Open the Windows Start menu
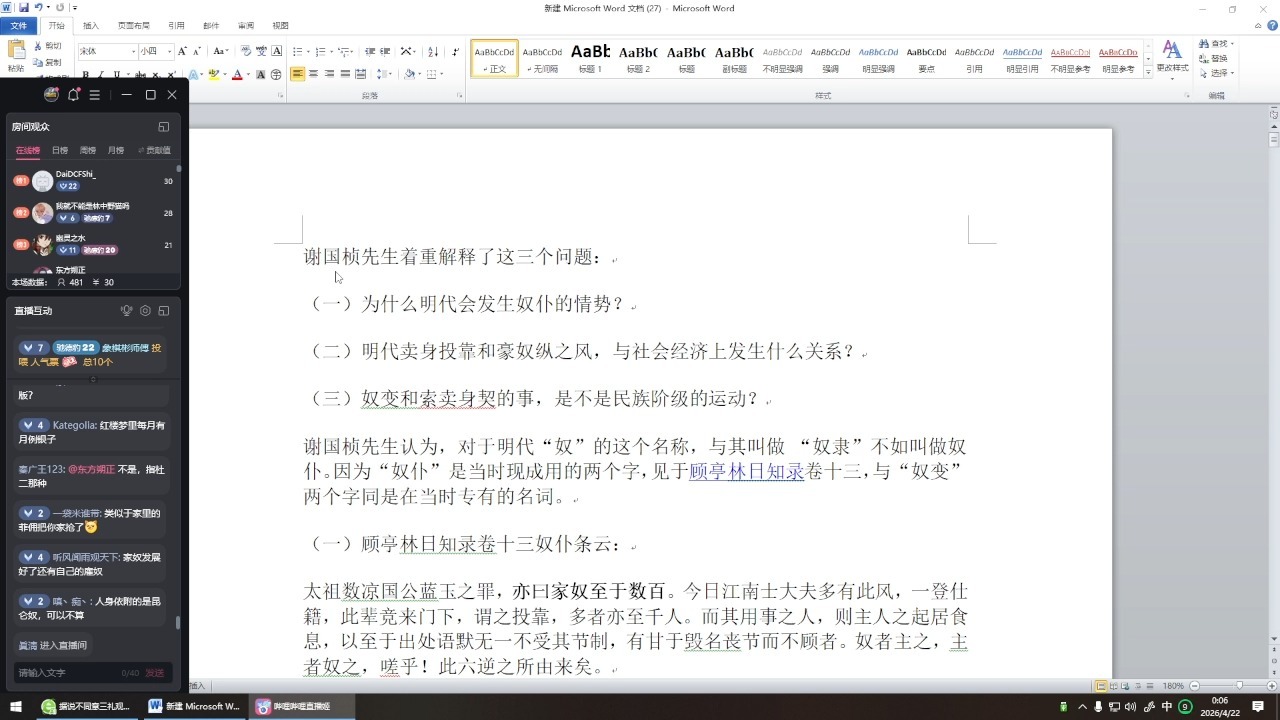This screenshot has height=720, width=1280. 16,706
